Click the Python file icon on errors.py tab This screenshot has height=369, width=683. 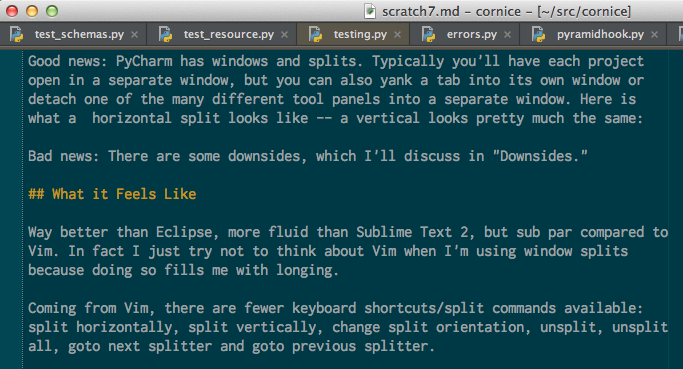coord(429,34)
